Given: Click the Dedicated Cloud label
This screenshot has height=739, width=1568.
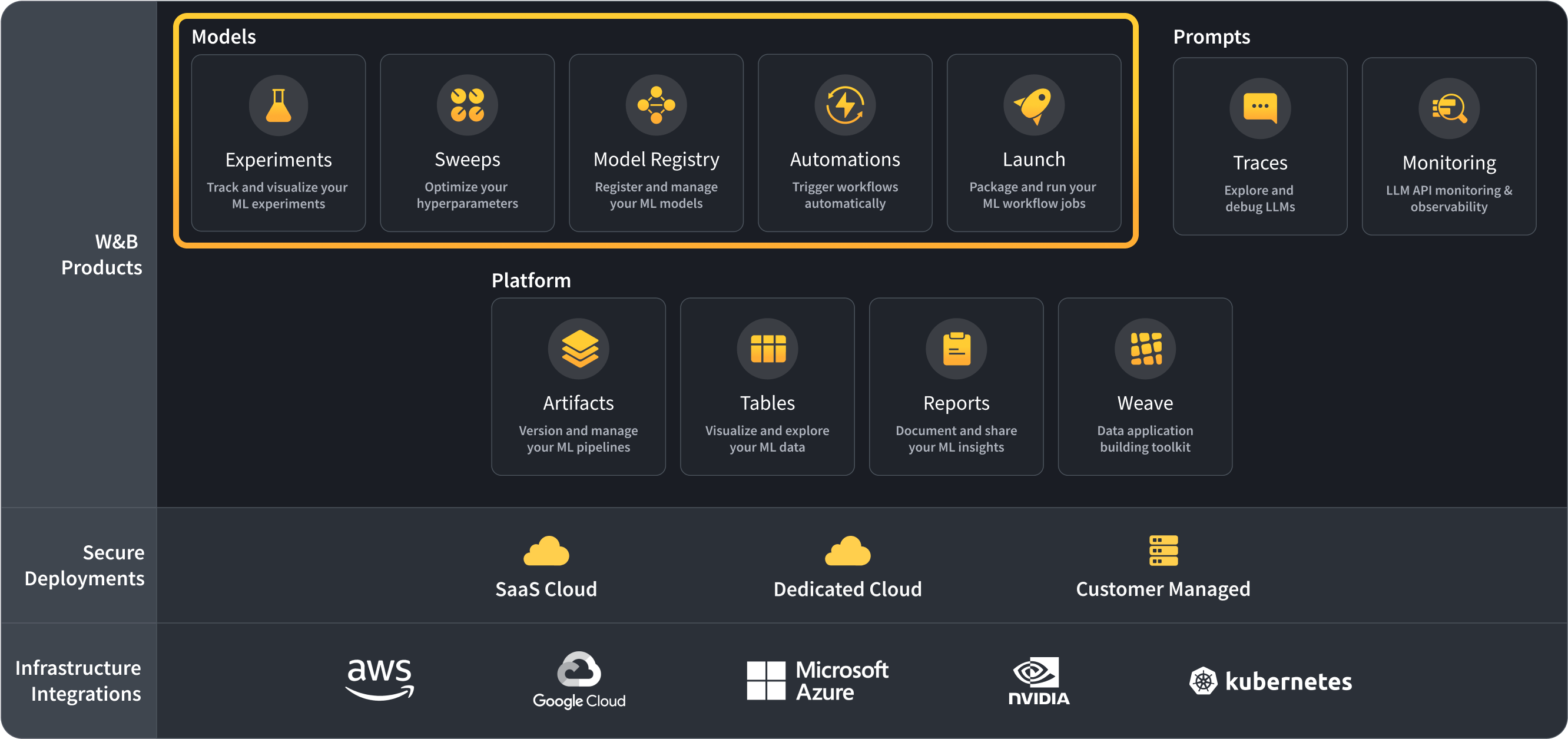Looking at the screenshot, I should (x=847, y=589).
